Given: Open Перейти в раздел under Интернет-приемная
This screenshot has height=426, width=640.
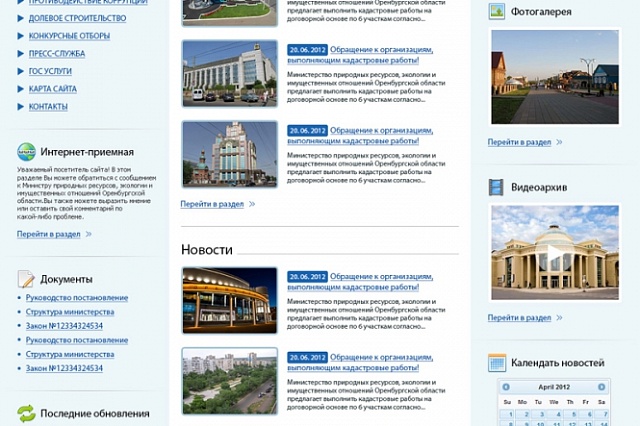Looking at the screenshot, I should pos(49,234).
